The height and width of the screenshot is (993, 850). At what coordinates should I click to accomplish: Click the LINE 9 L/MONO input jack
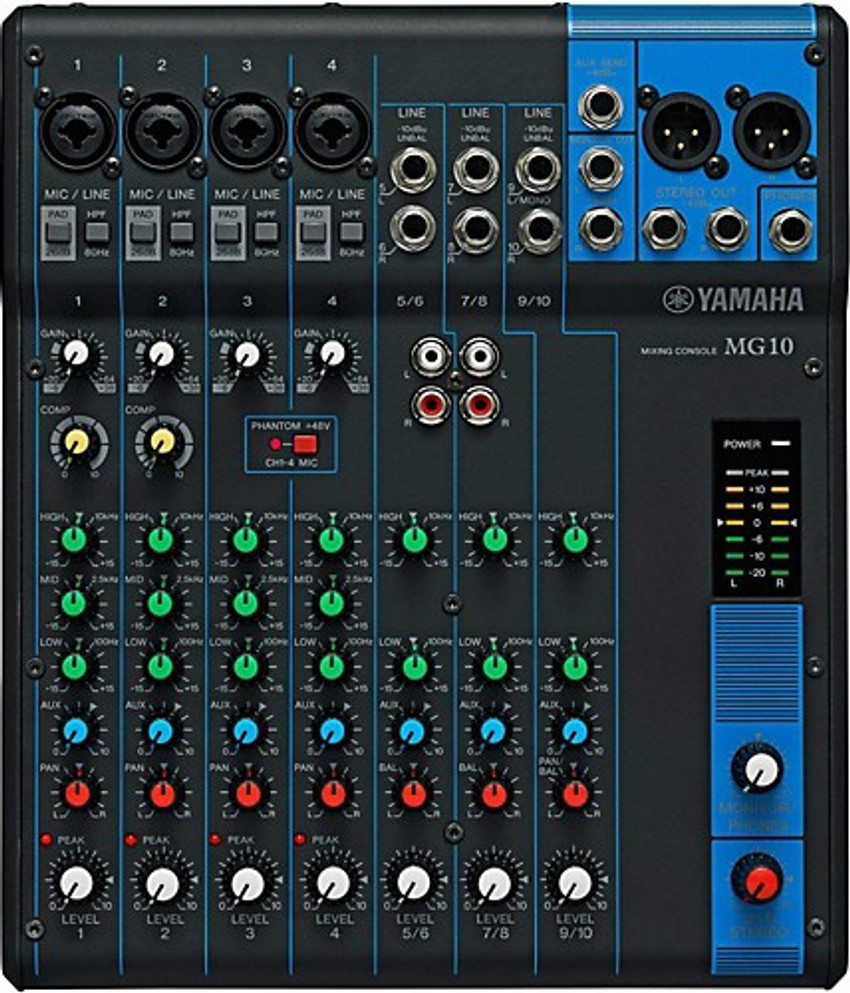pos(538,169)
